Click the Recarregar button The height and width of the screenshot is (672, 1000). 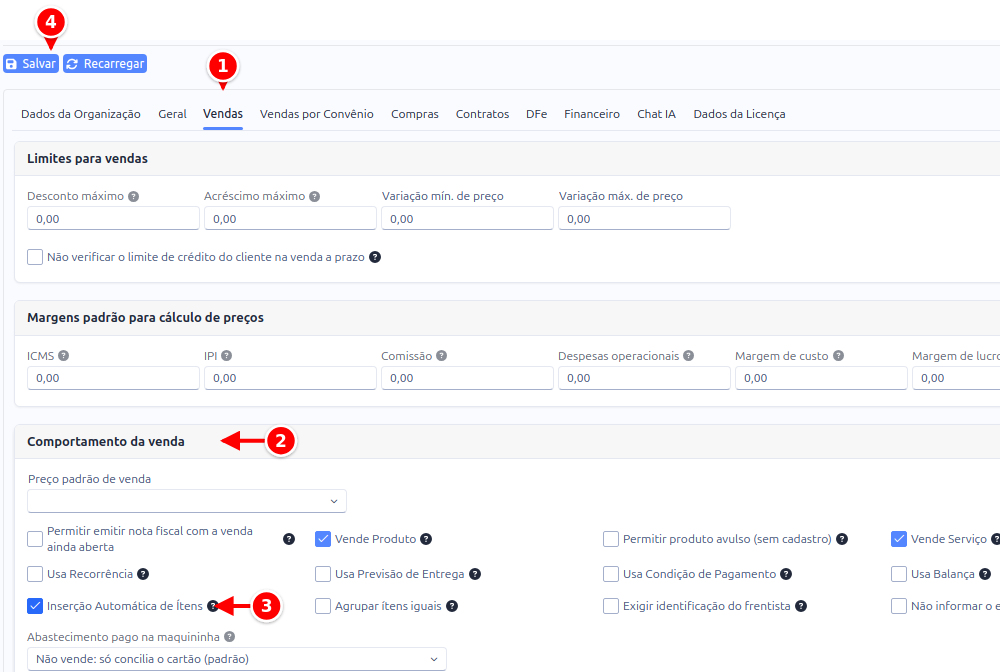[x=105, y=64]
